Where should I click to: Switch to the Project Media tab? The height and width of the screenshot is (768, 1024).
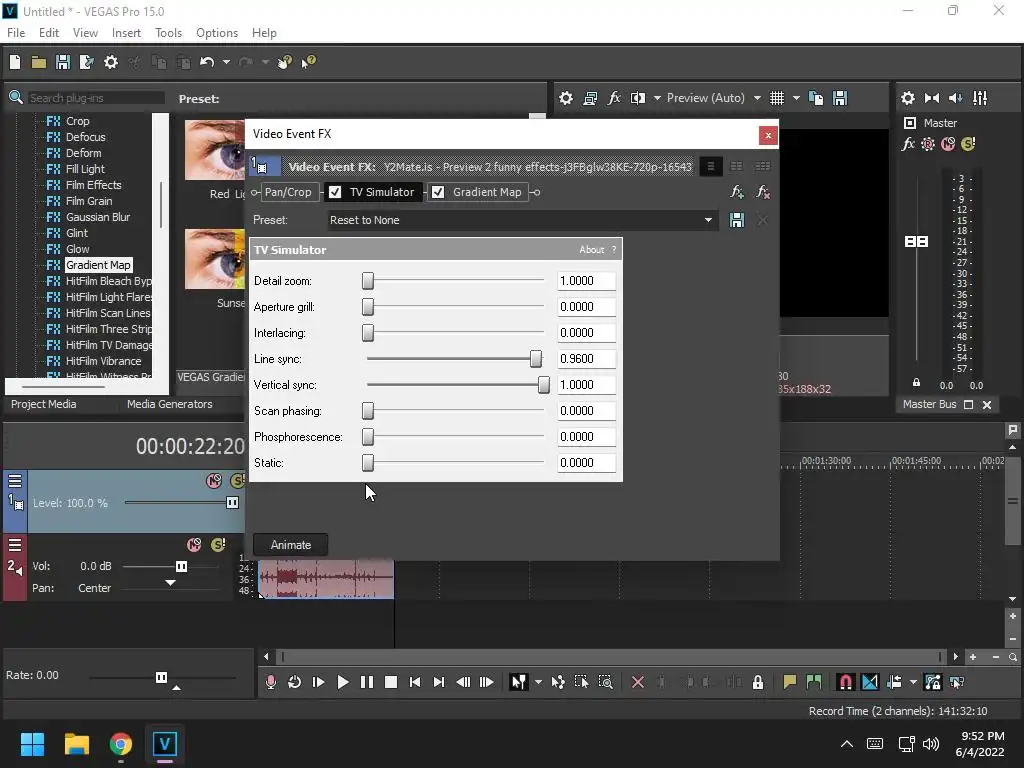pyautogui.click(x=44, y=404)
